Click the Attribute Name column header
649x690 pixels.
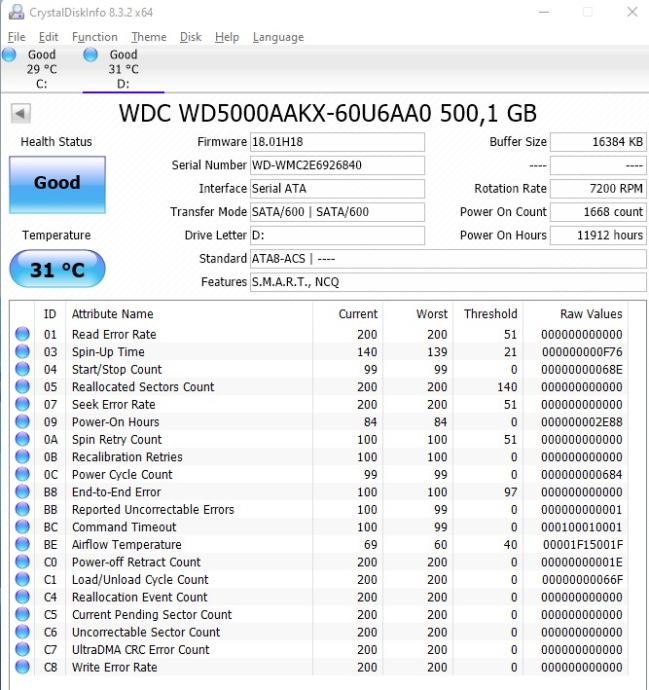click(x=189, y=314)
